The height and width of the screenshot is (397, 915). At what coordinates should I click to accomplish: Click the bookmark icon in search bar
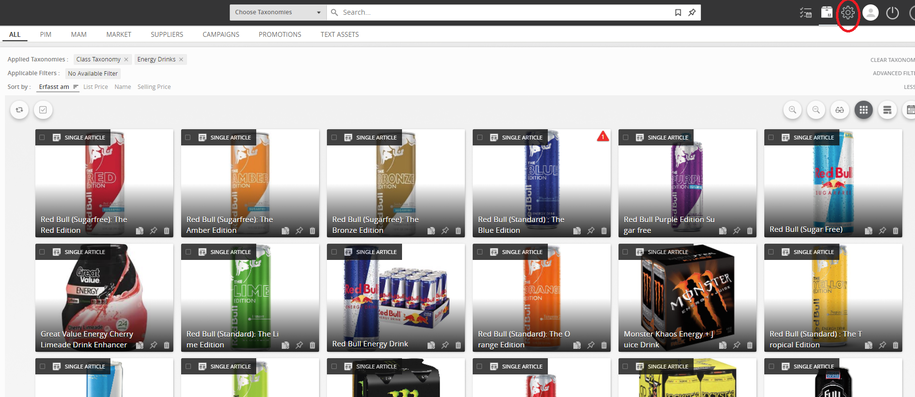[x=677, y=12]
